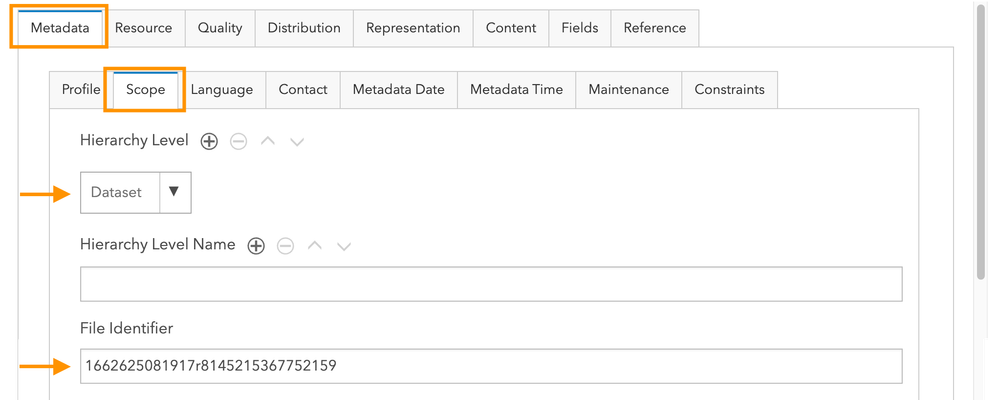
Task: Switch to Metadata Date sub-tab
Action: pyautogui.click(x=398, y=89)
